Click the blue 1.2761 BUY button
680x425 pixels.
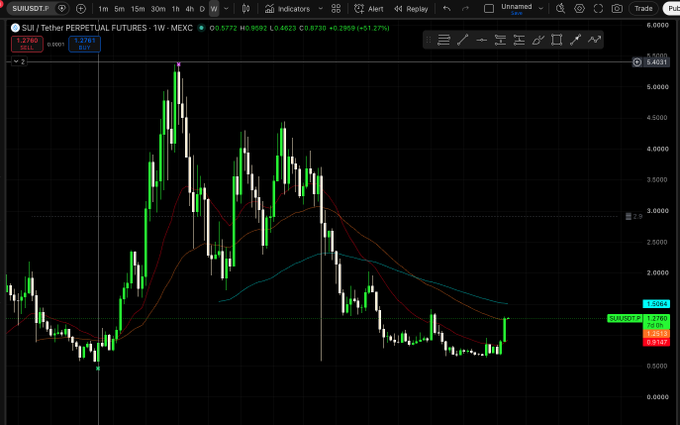(x=85, y=44)
